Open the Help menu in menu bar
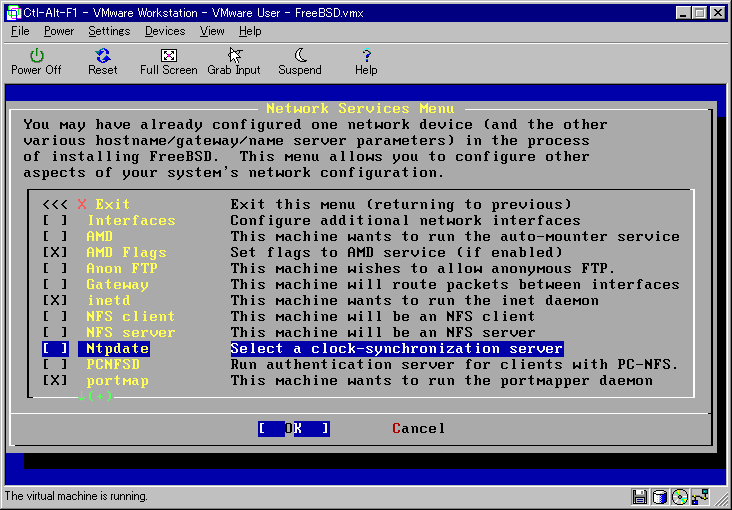Image resolution: width=732 pixels, height=510 pixels. (250, 31)
